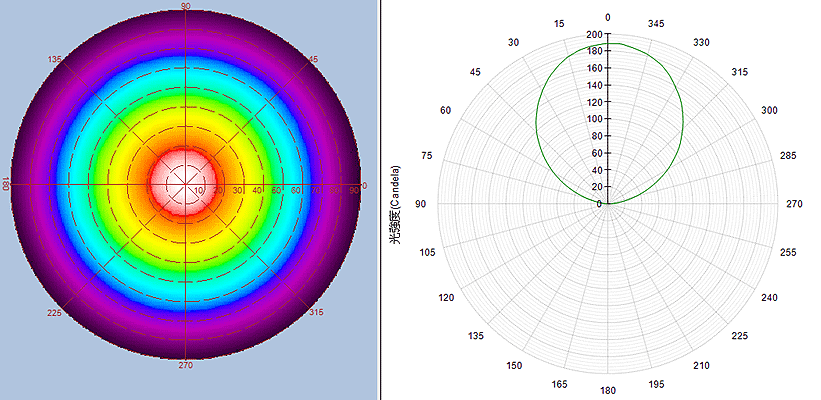Click the 285 angle label on the polar plot
821x400 pixels.
click(788, 156)
